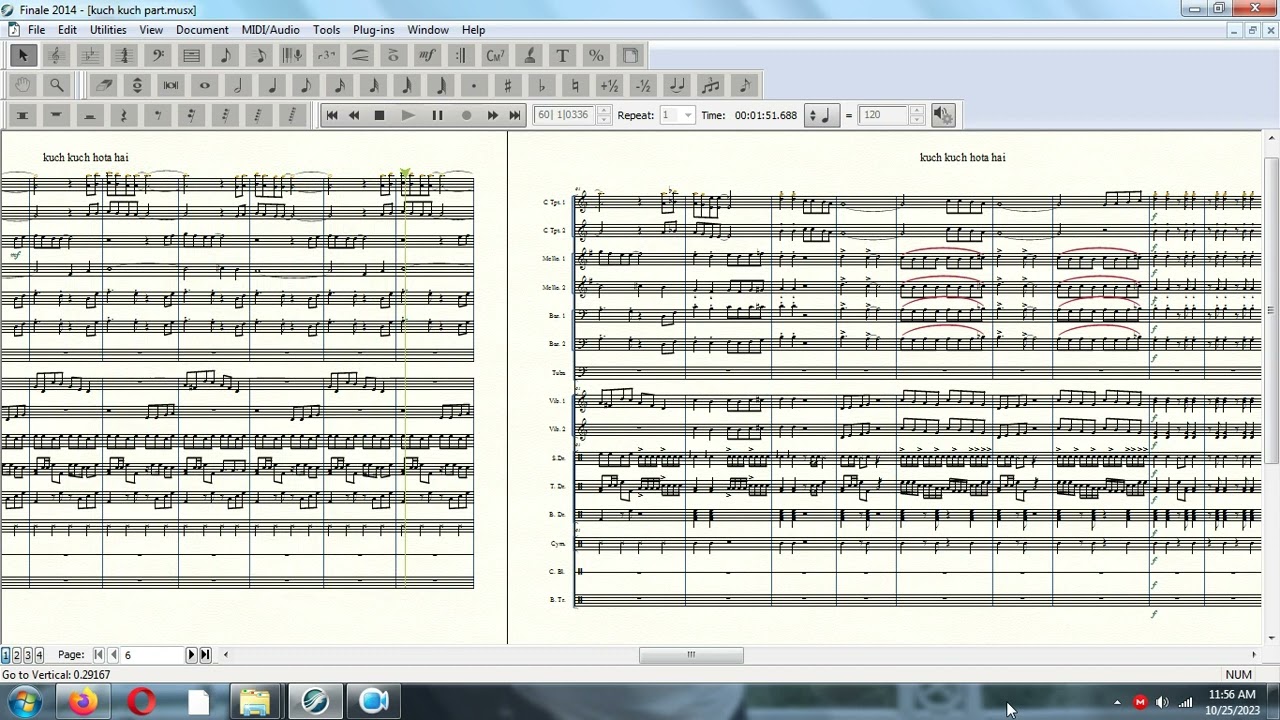Select the Tuplet tool
Screen dimensions: 1280x720
click(x=327, y=56)
